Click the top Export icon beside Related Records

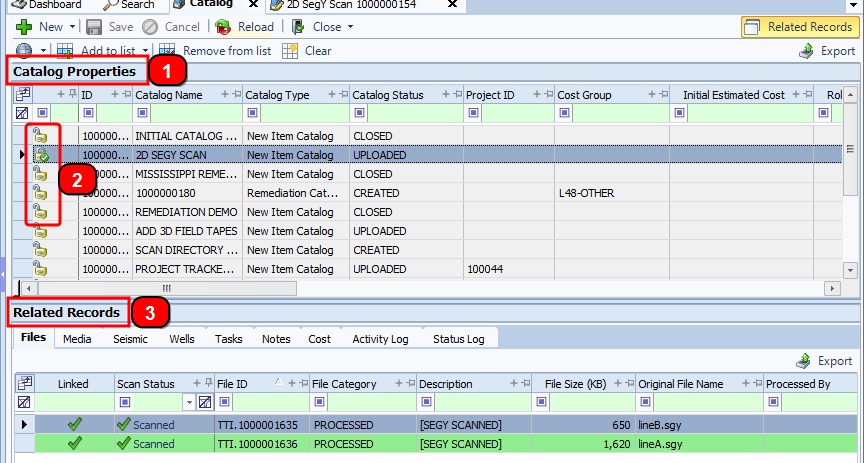[806, 51]
